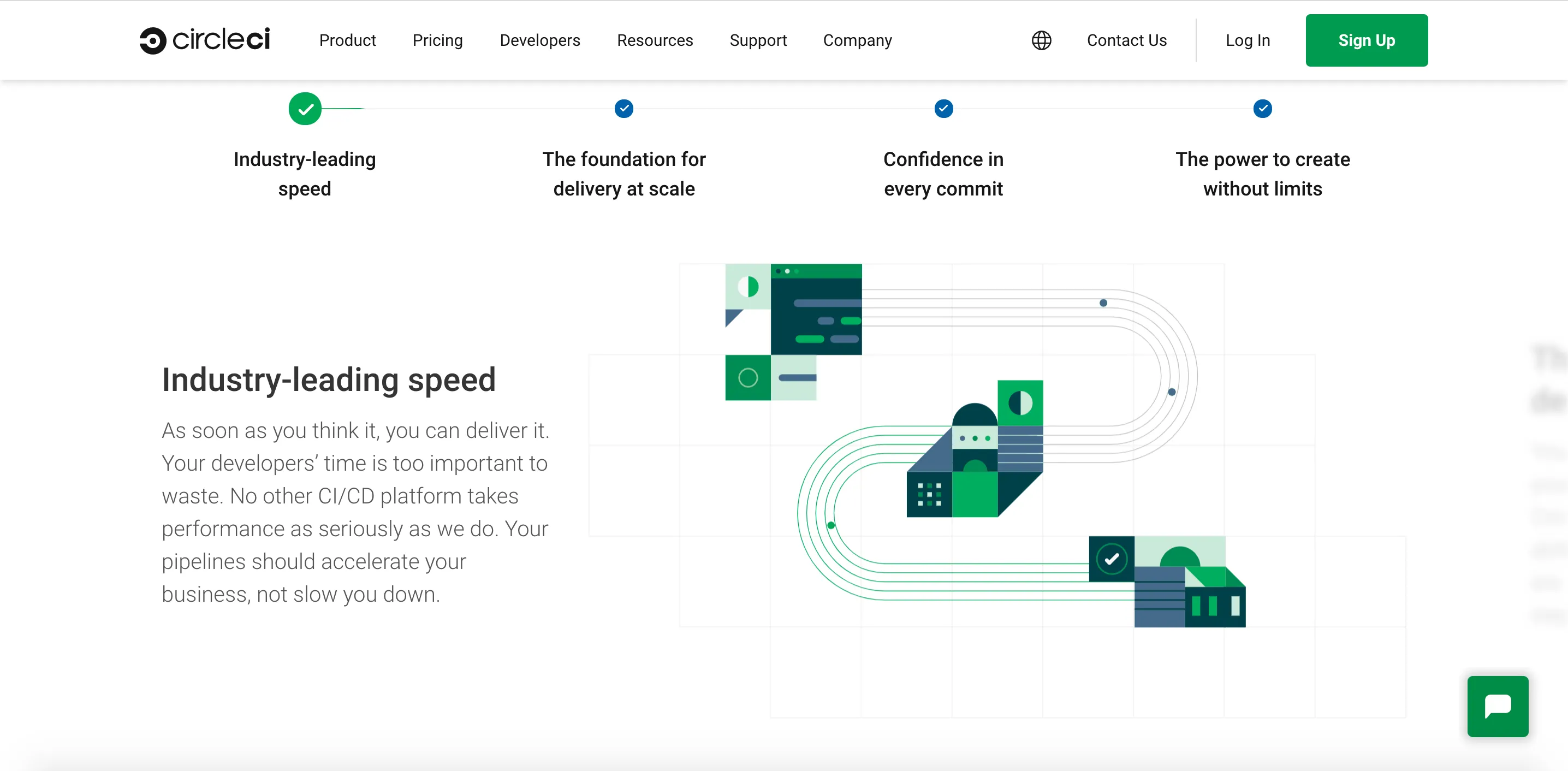Click the green Industry-leading speed checkmark
This screenshot has width=1568, height=771.
tap(305, 109)
